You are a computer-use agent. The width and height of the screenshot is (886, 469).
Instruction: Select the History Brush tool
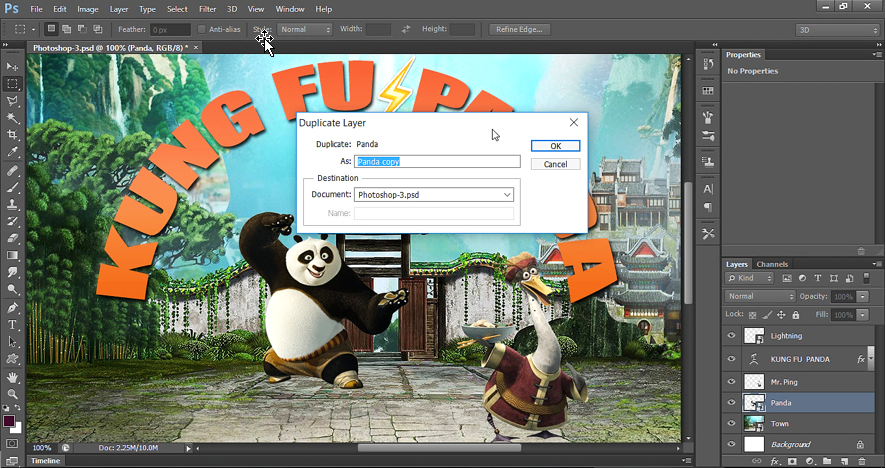click(12, 221)
